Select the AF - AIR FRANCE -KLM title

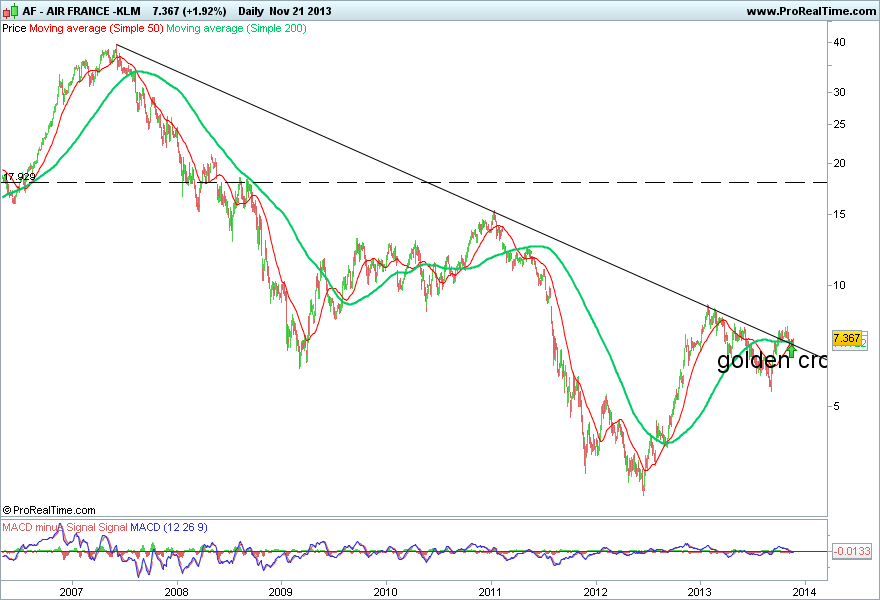[x=81, y=11]
